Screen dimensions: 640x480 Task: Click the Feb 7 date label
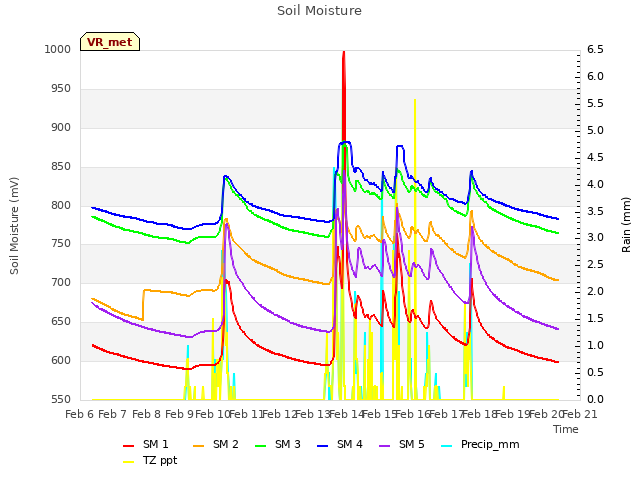click(113, 415)
